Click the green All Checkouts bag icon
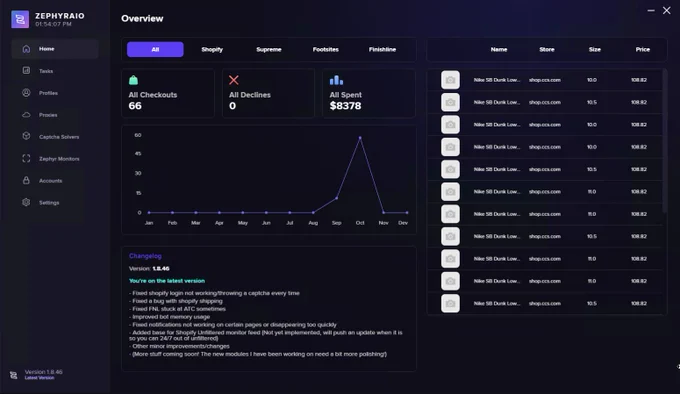Viewport: 680px width, 394px height. click(134, 80)
